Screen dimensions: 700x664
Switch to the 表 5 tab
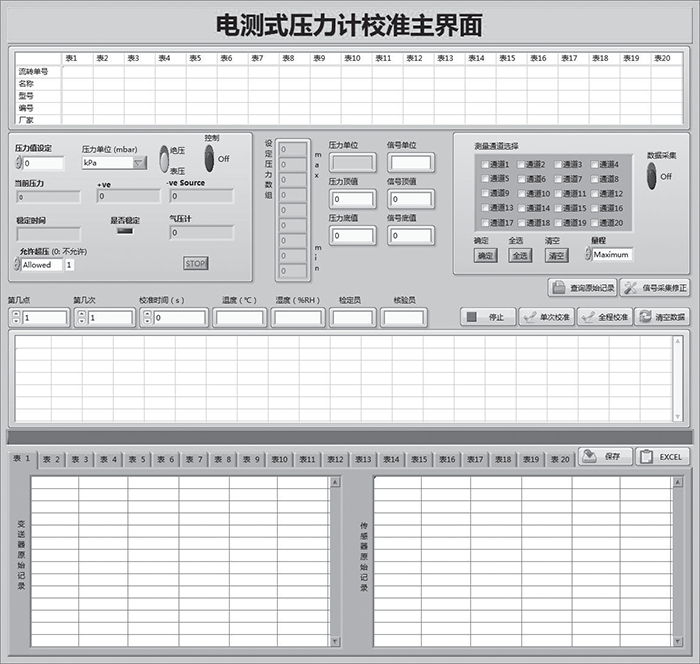[136, 460]
